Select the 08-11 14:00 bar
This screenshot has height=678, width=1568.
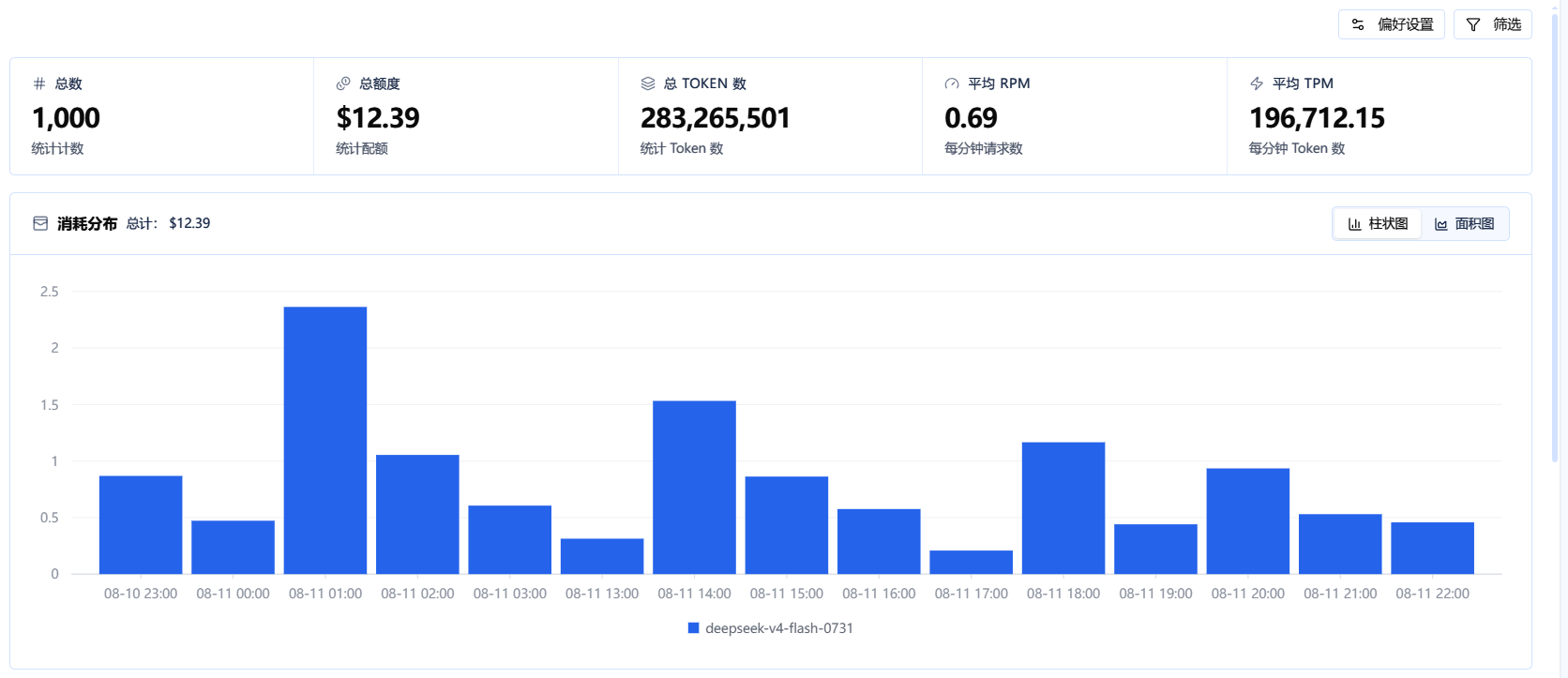coord(694,488)
